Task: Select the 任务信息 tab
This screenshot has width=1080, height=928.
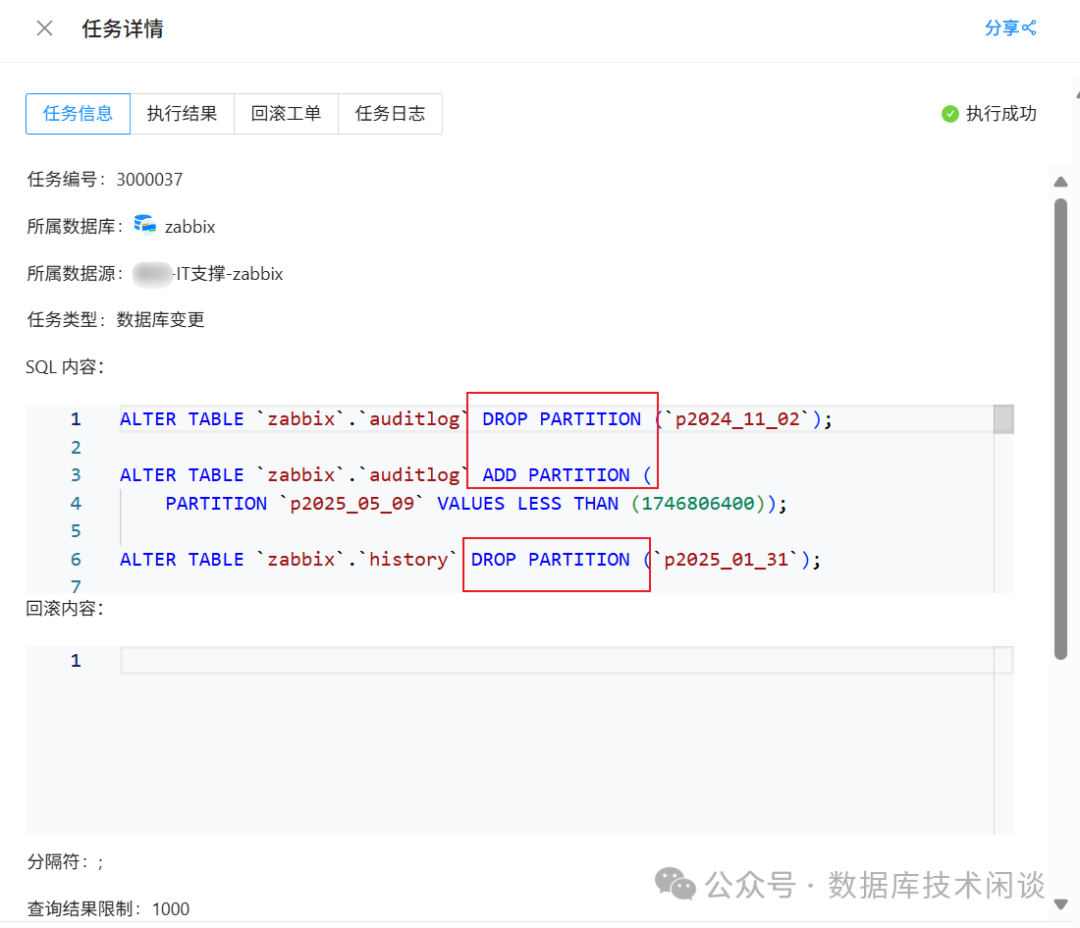Action: (78, 114)
